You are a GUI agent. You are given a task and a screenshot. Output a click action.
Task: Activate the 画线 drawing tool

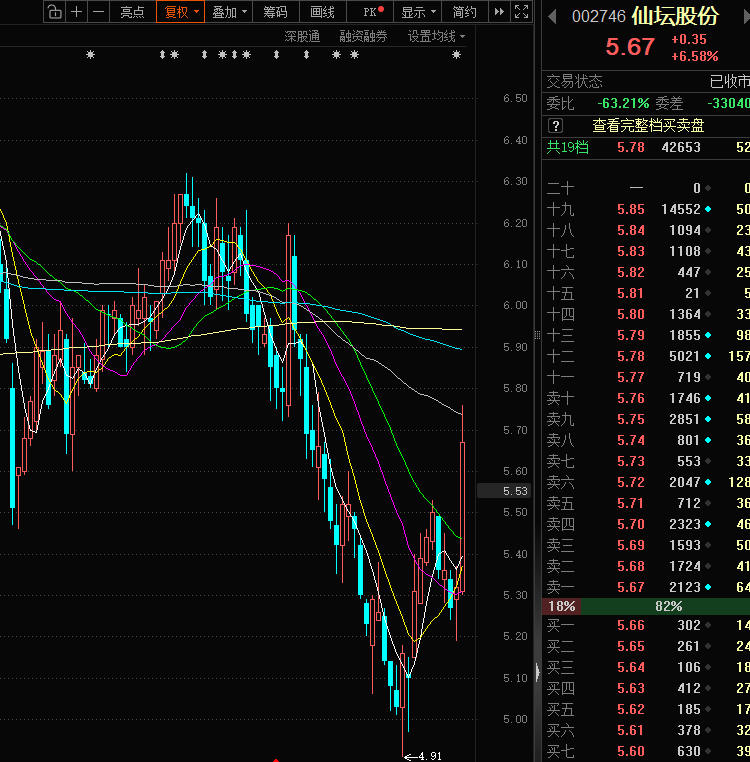click(x=322, y=12)
